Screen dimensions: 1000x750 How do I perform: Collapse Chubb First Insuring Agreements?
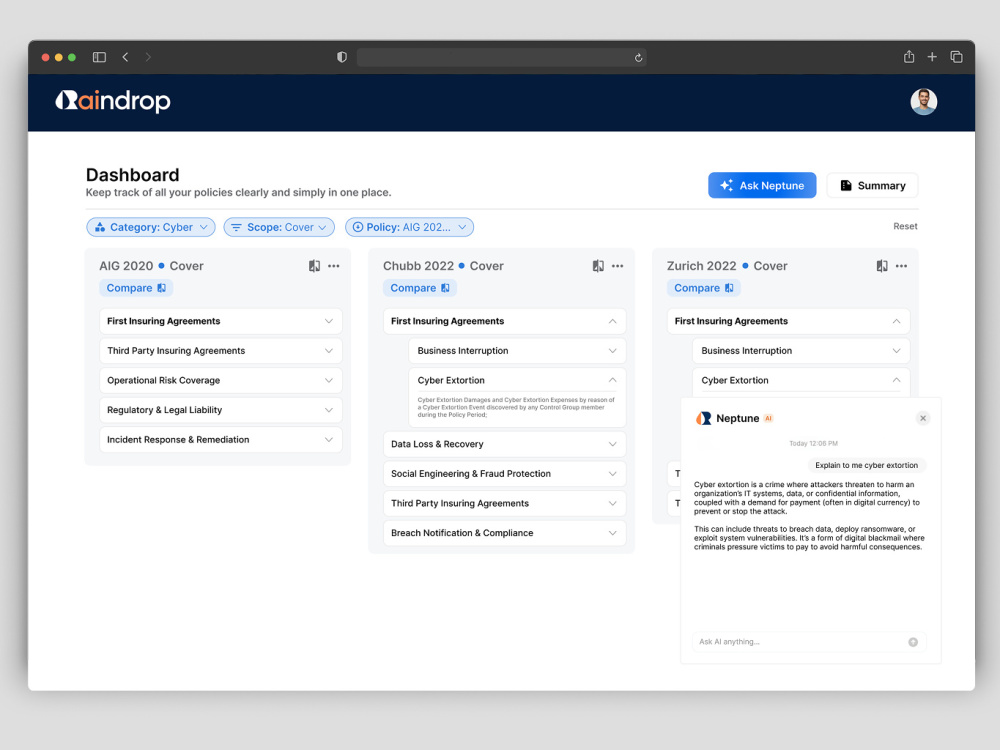point(504,321)
